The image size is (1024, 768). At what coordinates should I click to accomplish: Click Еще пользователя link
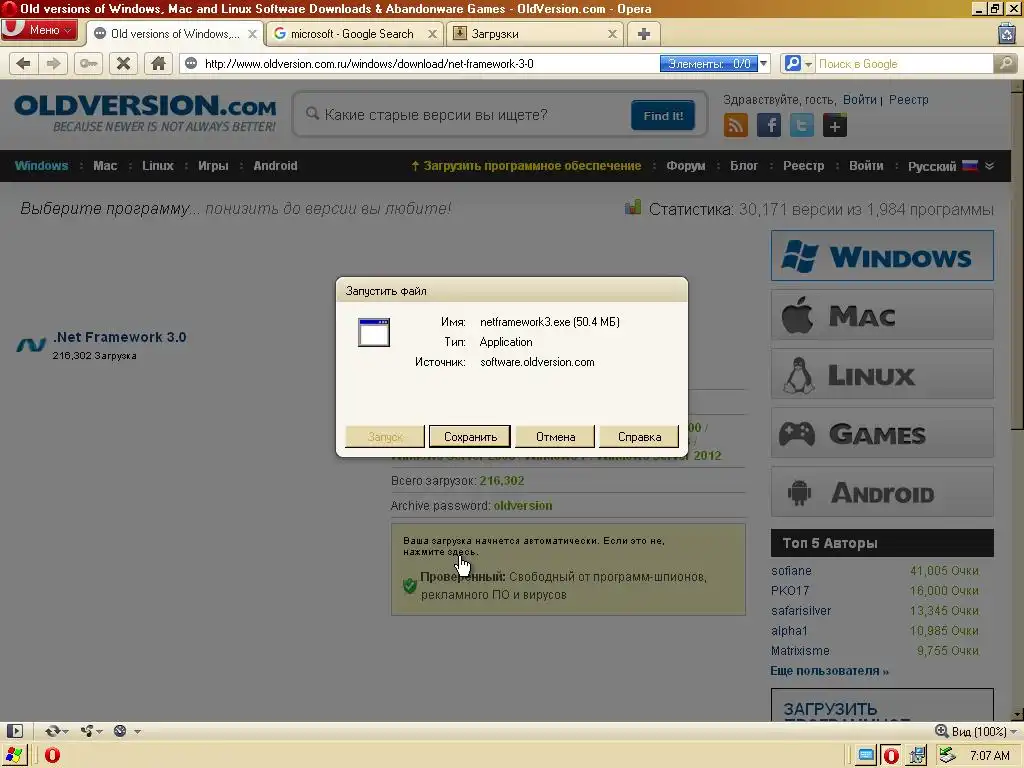(x=829, y=671)
